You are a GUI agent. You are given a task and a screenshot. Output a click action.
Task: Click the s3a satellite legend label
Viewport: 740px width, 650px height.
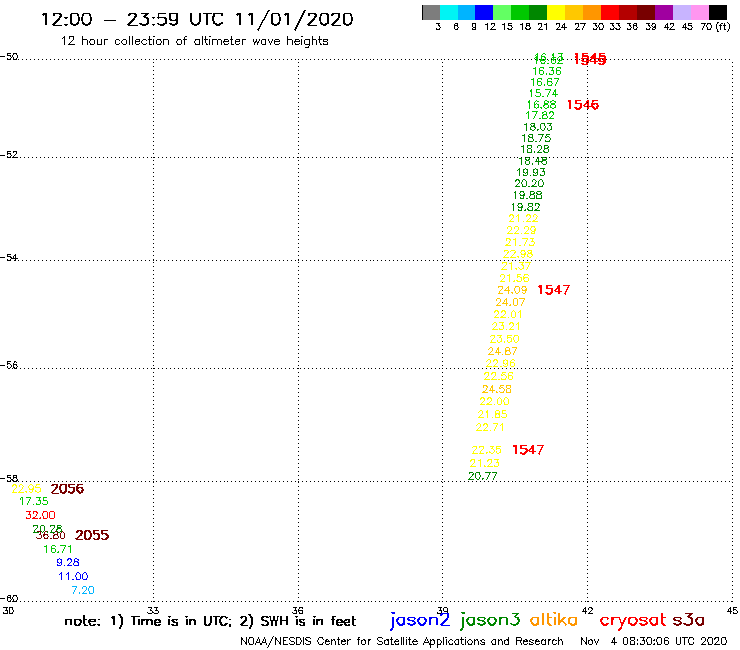tap(688, 620)
